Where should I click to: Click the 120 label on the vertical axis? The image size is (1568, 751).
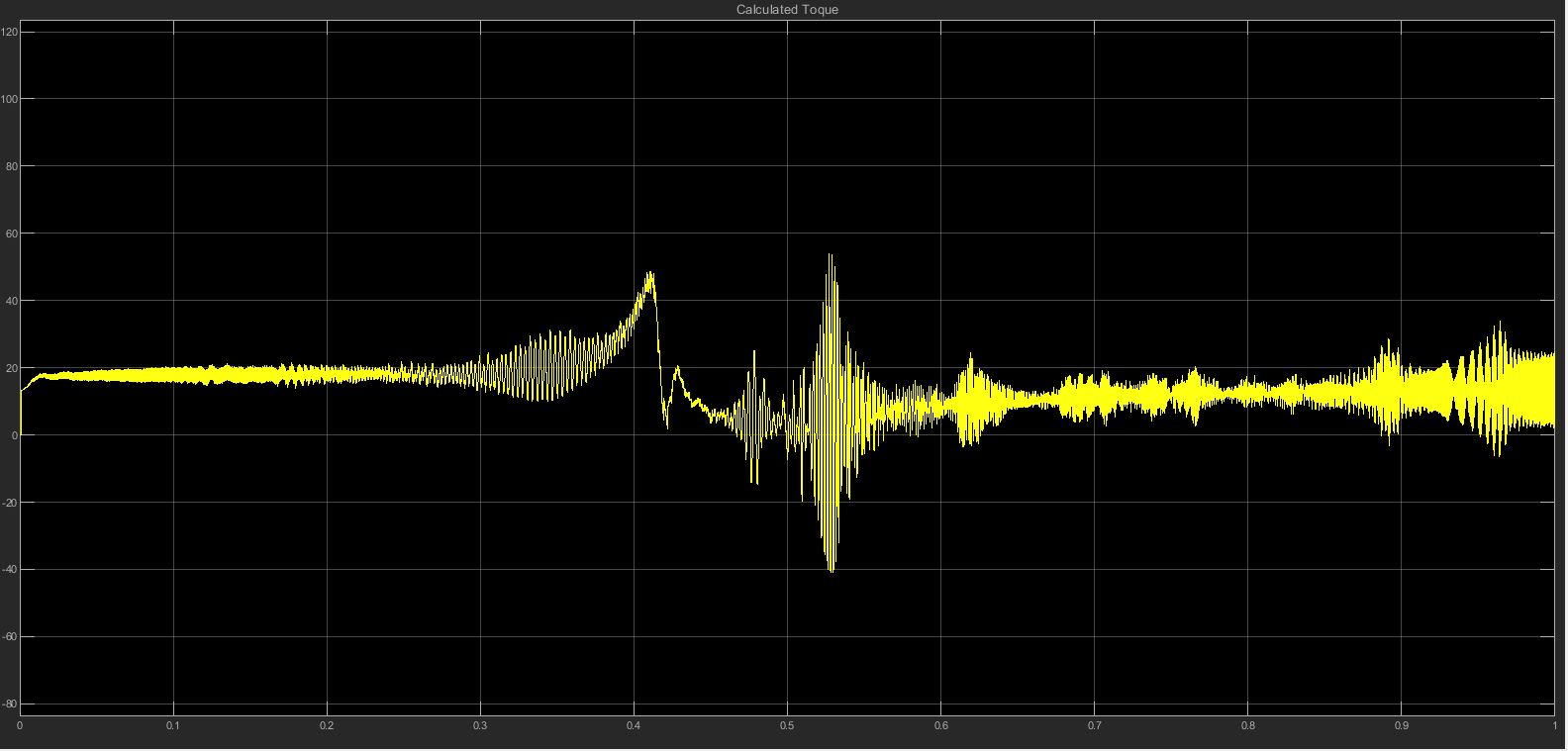(x=11, y=32)
